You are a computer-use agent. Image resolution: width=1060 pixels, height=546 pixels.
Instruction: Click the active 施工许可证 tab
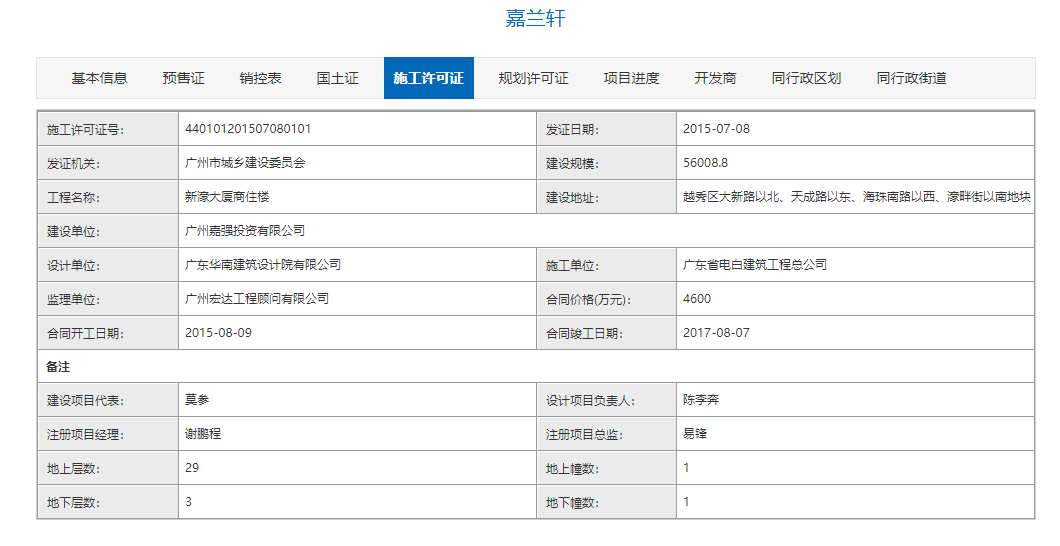429,78
